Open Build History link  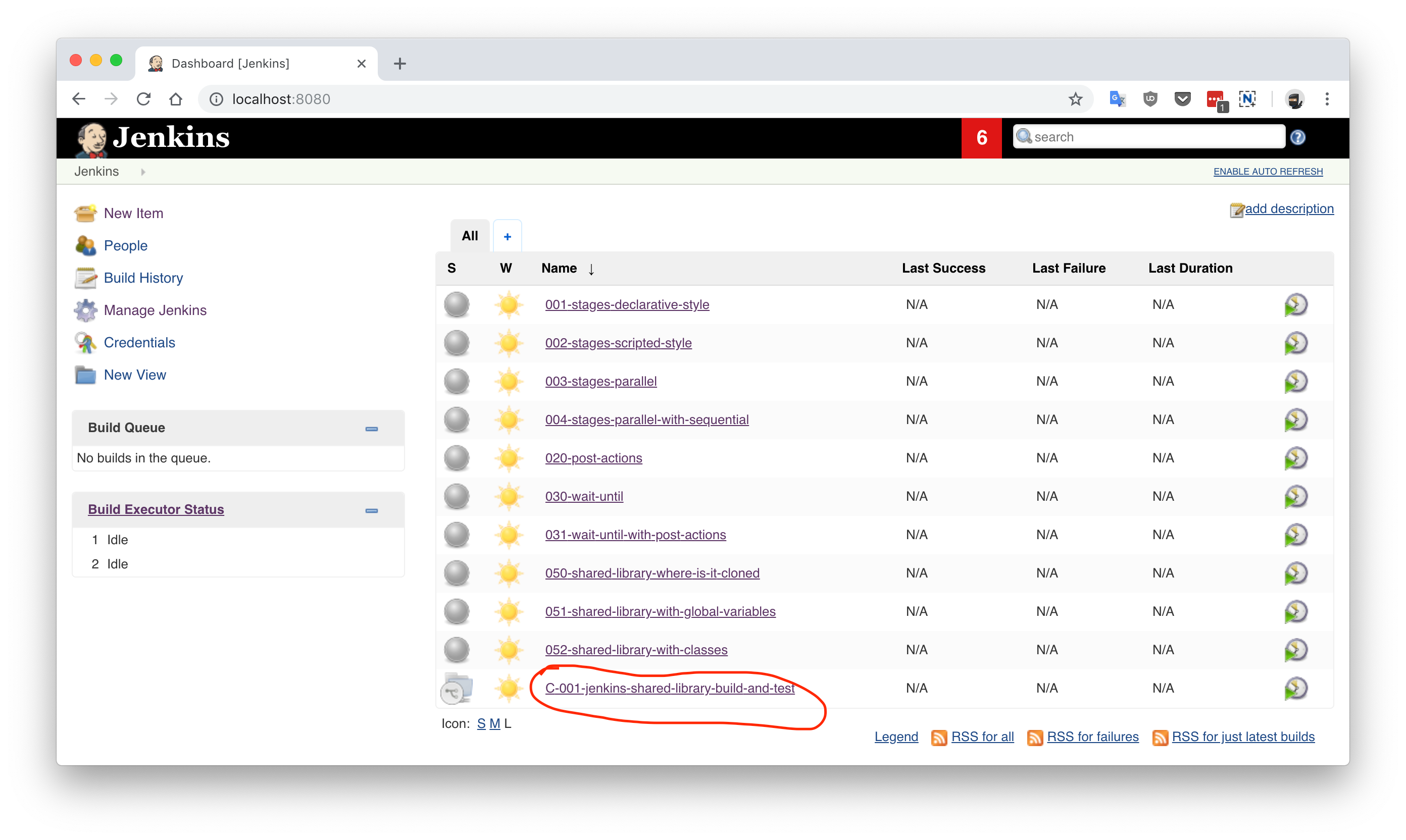(x=143, y=278)
